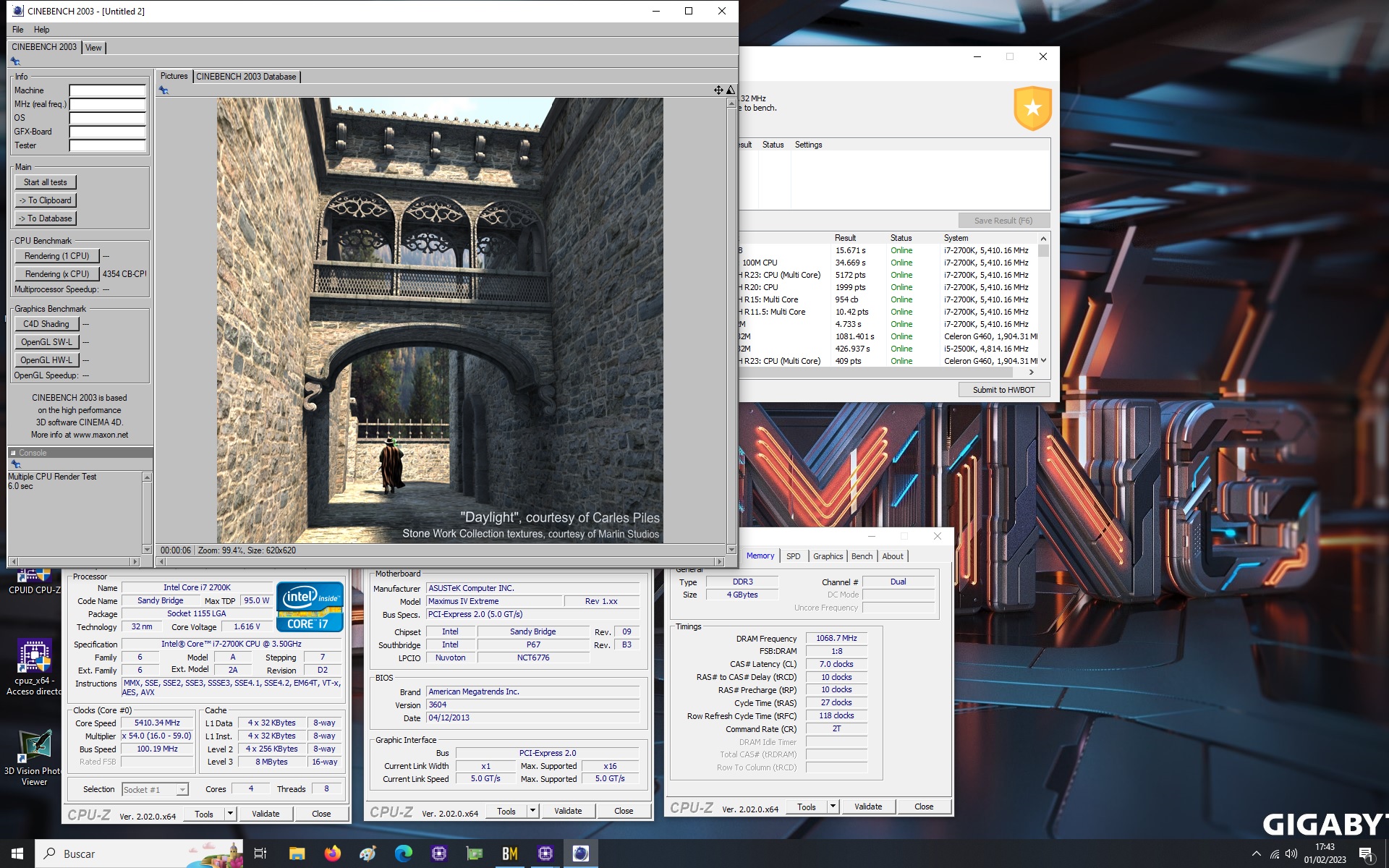The image size is (1389, 868).
Task: Open the Socket #1 selection dropdown
Action: tap(155, 790)
